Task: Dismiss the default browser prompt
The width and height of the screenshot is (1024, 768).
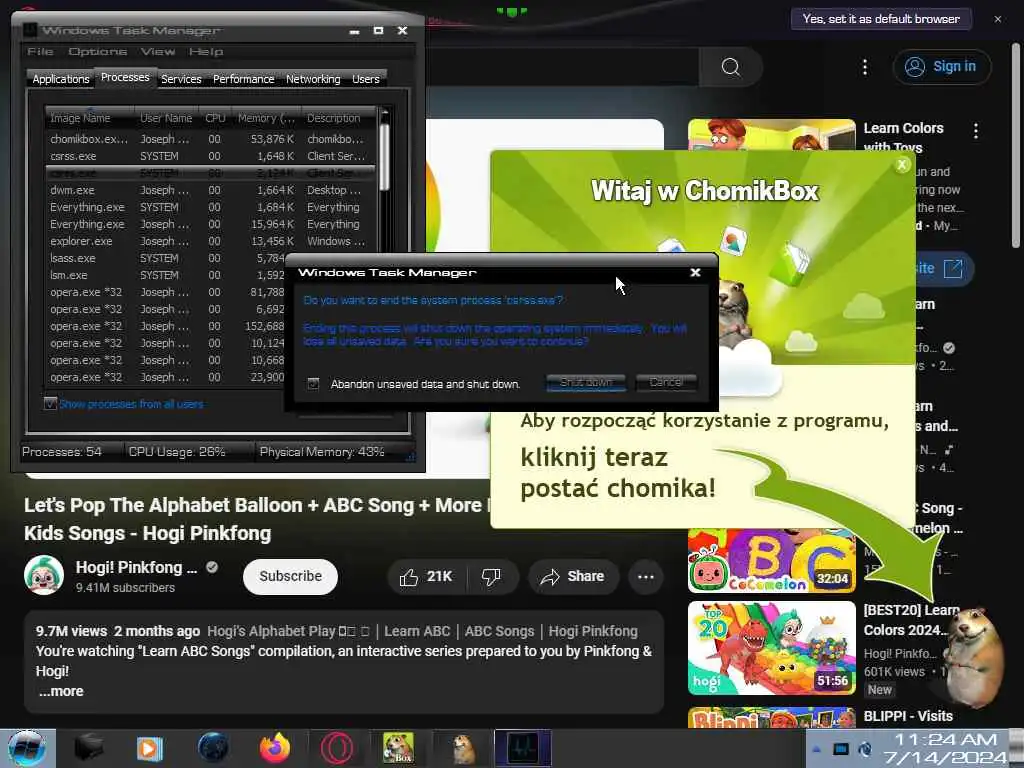Action: (x=997, y=19)
